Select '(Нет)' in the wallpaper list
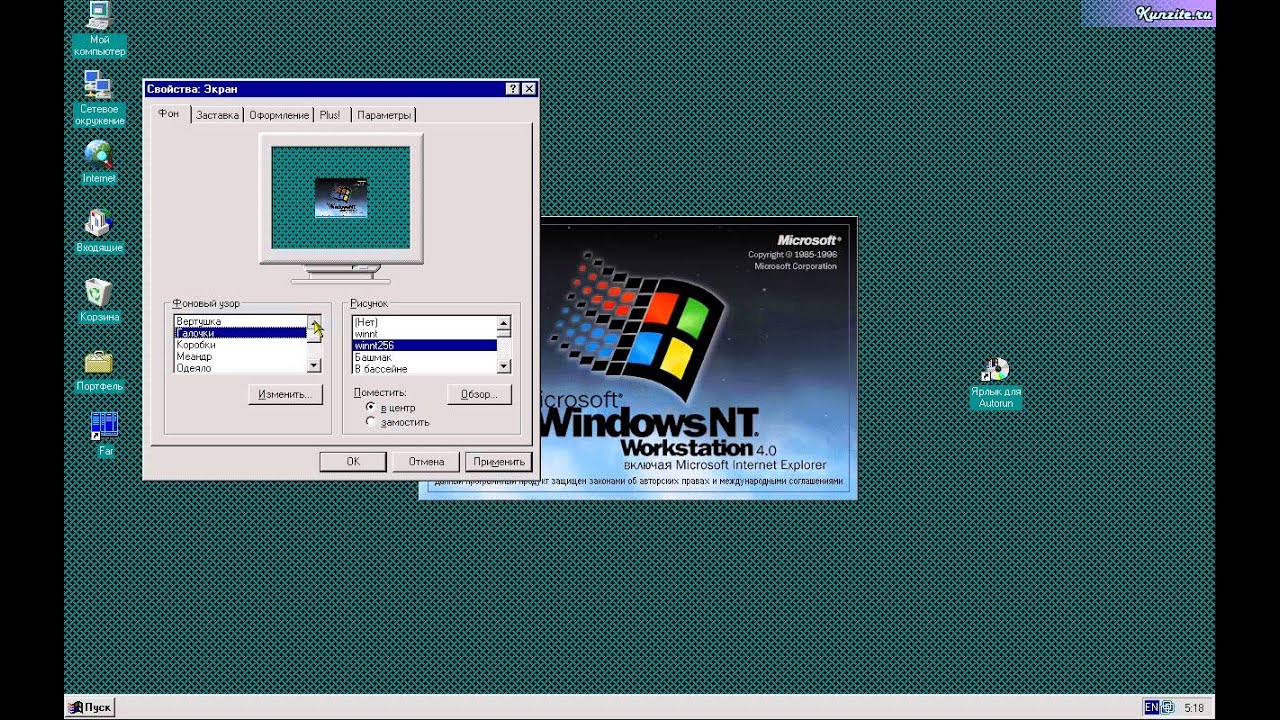The image size is (1280, 720). [424, 322]
